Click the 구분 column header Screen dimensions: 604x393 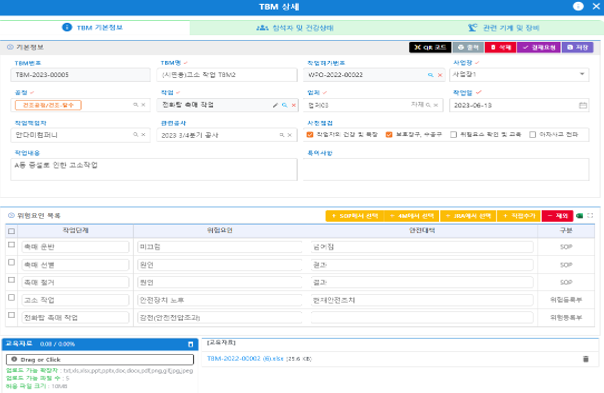tap(566, 230)
